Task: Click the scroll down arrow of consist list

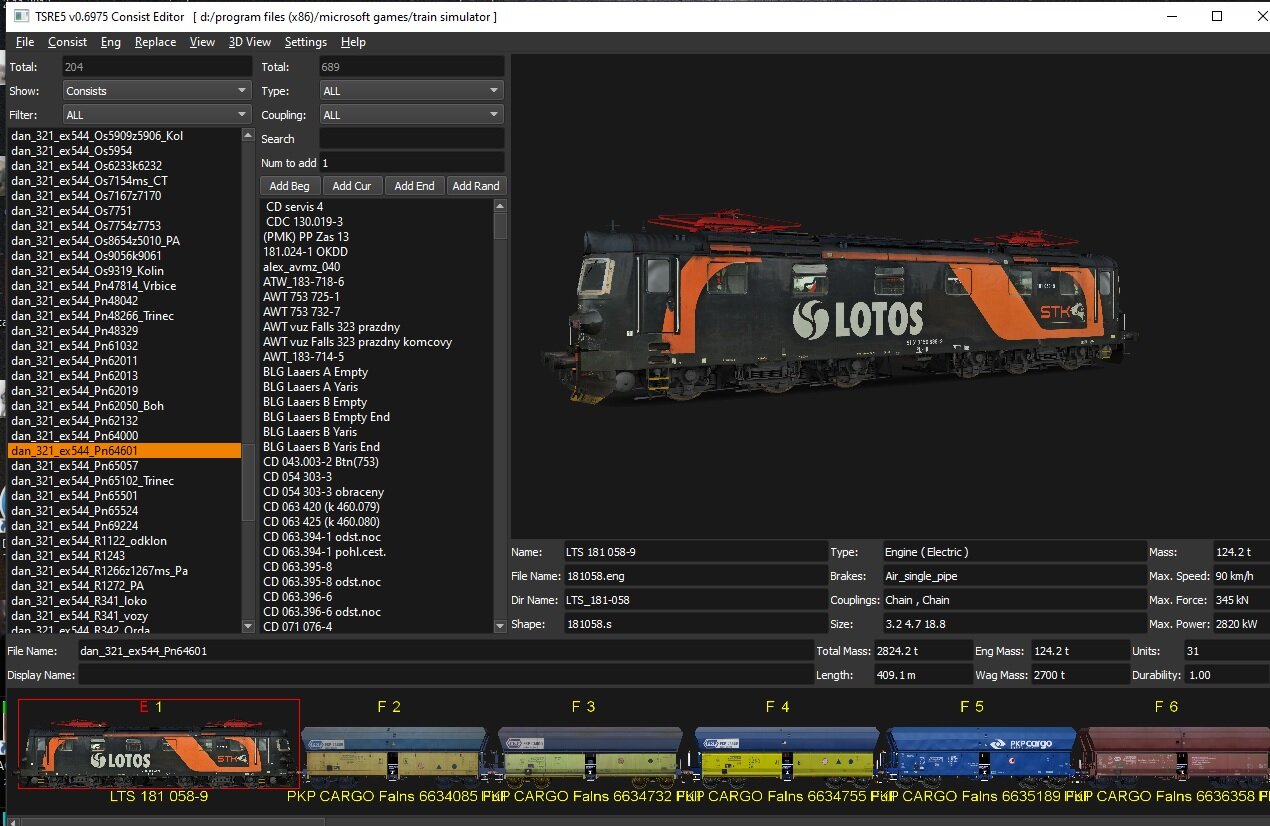Action: (x=249, y=626)
